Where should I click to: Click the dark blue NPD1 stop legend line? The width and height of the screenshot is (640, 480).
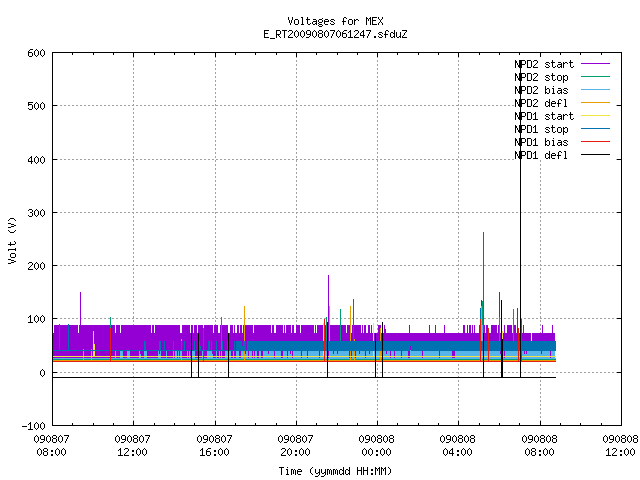click(595, 129)
